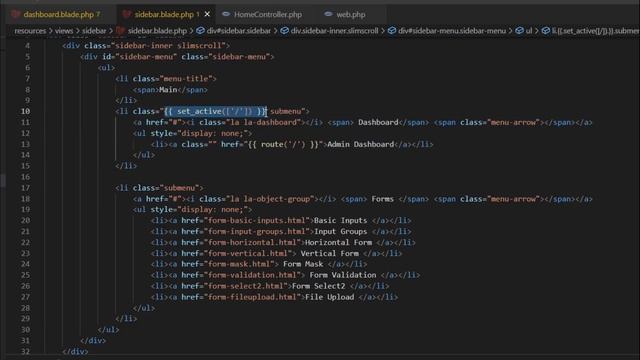Click 'form-input-groups.html' href

[x=256, y=232]
